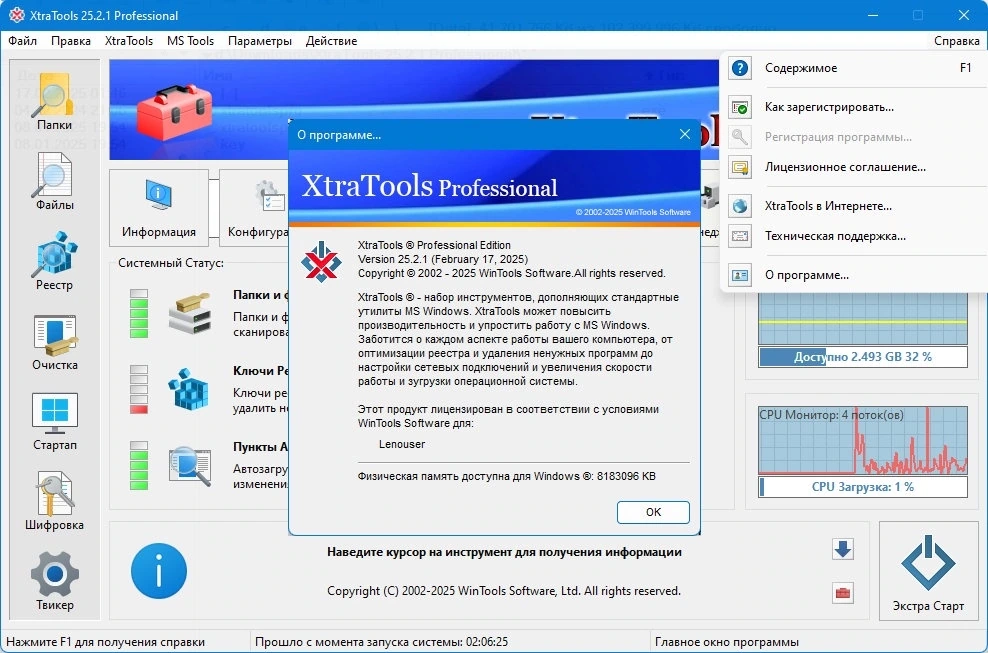Open the Файлы tool in sidebar
The width and height of the screenshot is (988, 653).
(x=54, y=182)
